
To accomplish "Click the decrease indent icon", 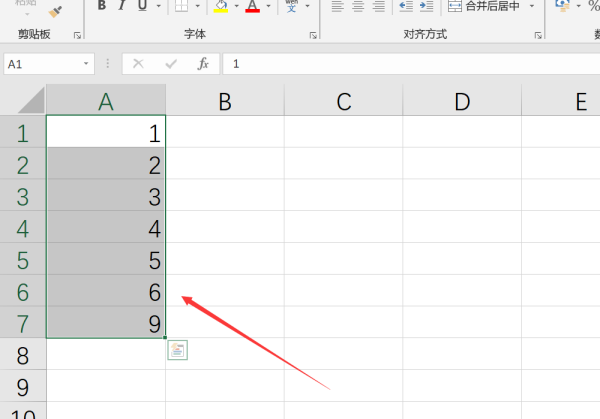I will pyautogui.click(x=406, y=6).
